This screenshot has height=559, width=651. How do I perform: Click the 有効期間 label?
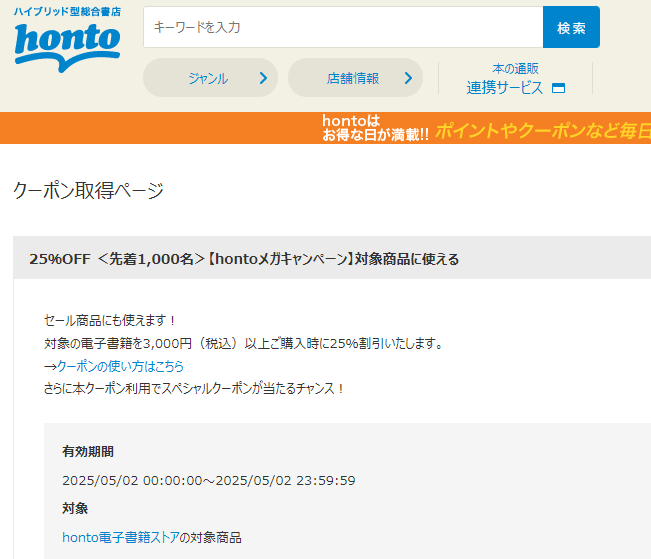[x=88, y=451]
